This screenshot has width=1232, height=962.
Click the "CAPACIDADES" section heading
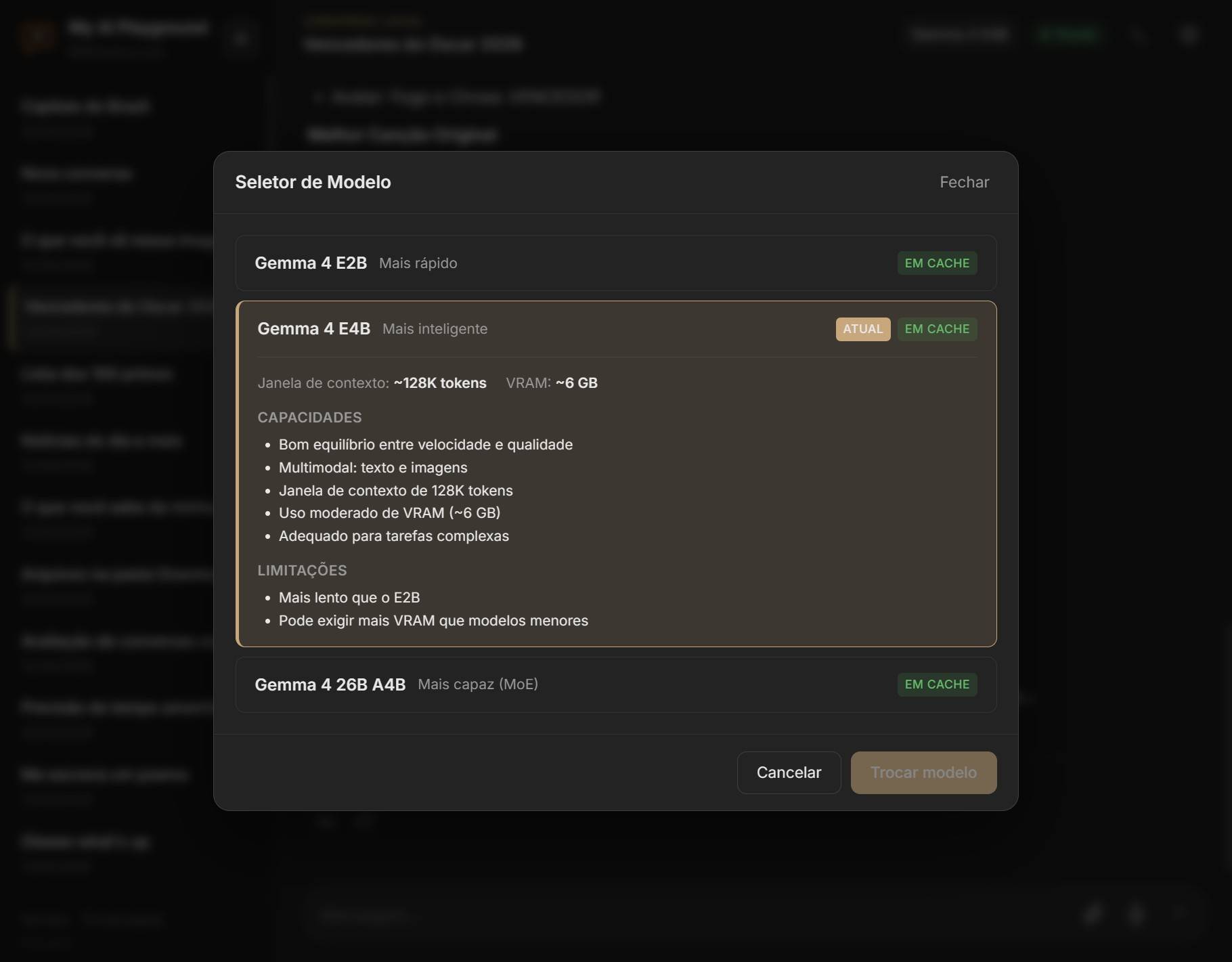(309, 418)
